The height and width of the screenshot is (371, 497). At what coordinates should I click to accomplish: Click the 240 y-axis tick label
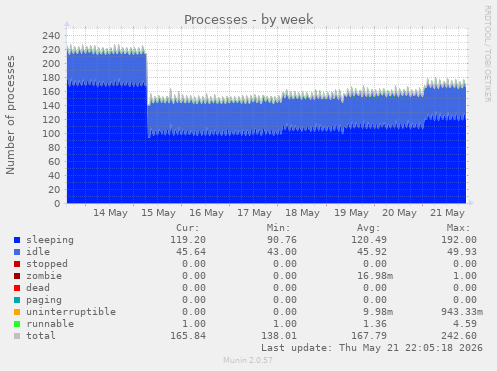[51, 35]
